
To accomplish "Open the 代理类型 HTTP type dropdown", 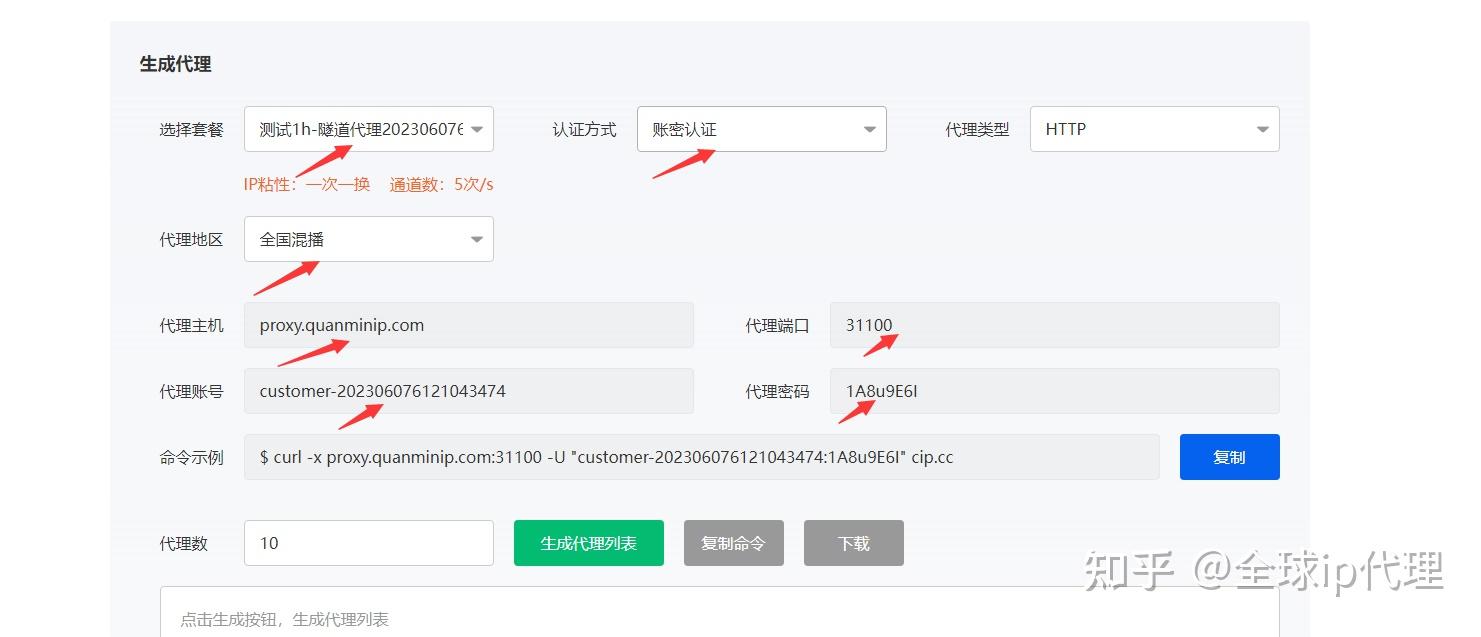I will 1154,128.
